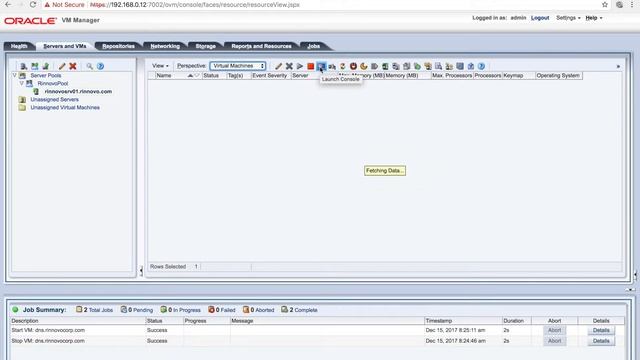This screenshot has height=360, width=640.
Task: Open the Settings dropdown menu
Action: click(568, 18)
